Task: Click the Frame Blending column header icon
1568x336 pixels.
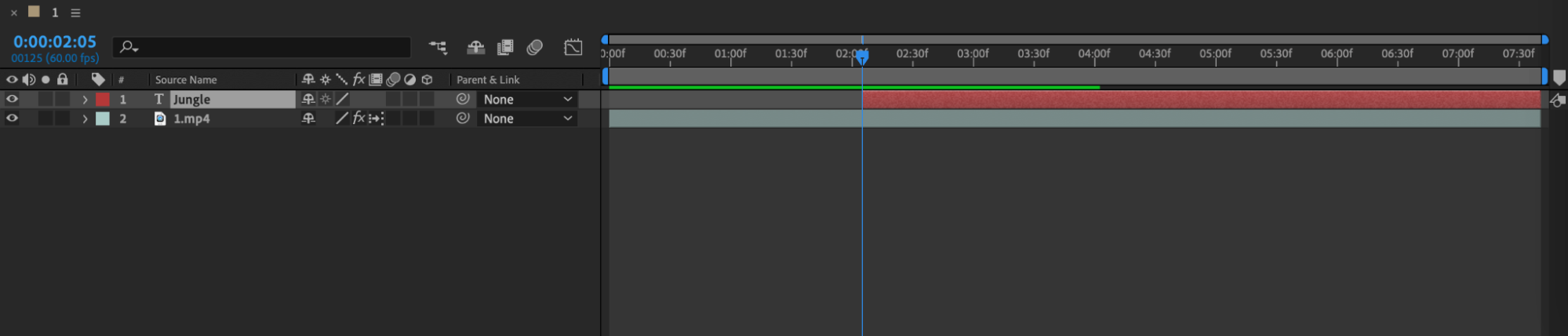Action: tap(376, 79)
